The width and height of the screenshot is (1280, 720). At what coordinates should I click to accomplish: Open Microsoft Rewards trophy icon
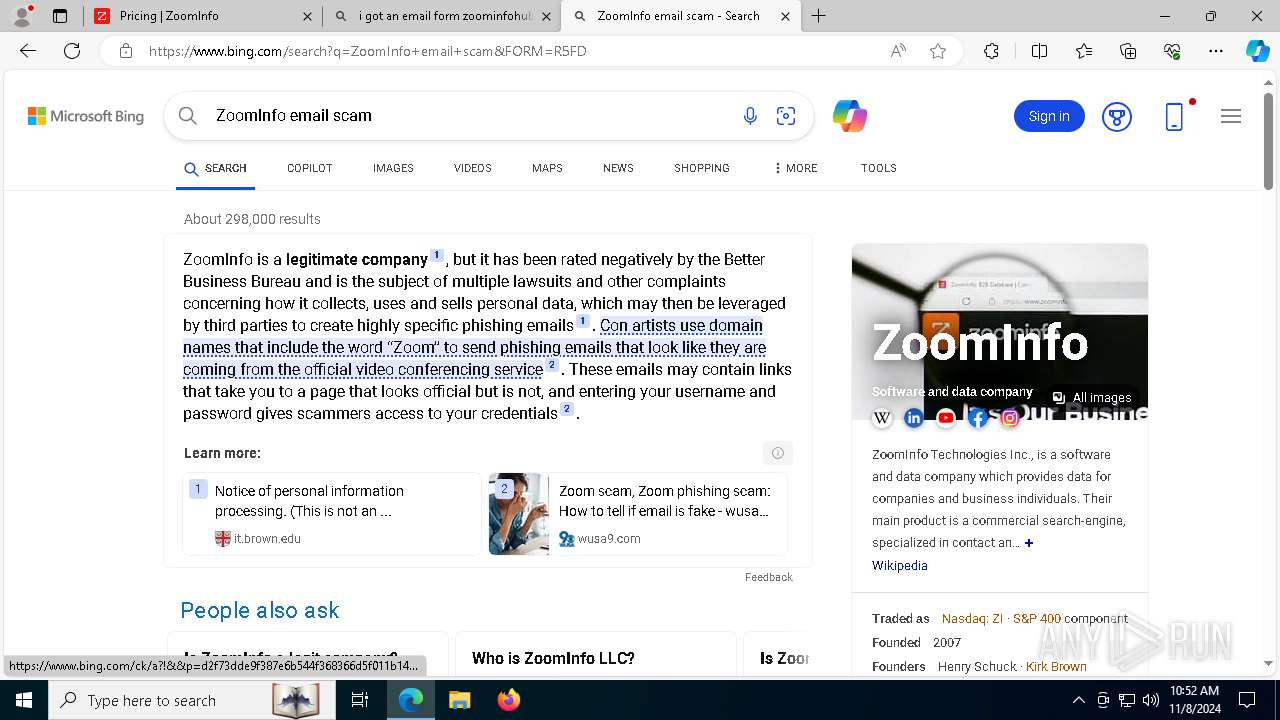1117,116
